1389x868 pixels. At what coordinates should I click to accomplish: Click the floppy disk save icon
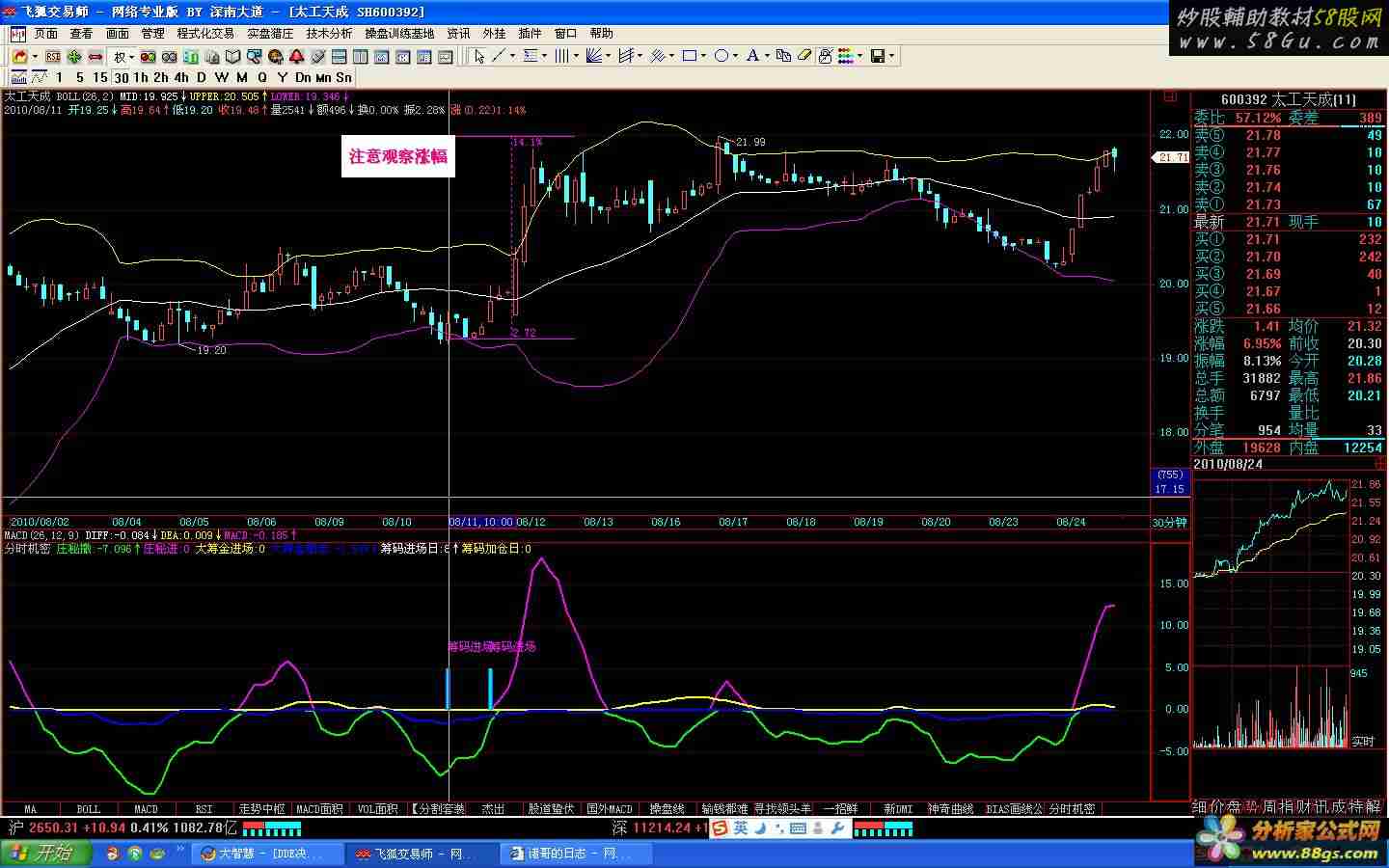click(x=878, y=56)
